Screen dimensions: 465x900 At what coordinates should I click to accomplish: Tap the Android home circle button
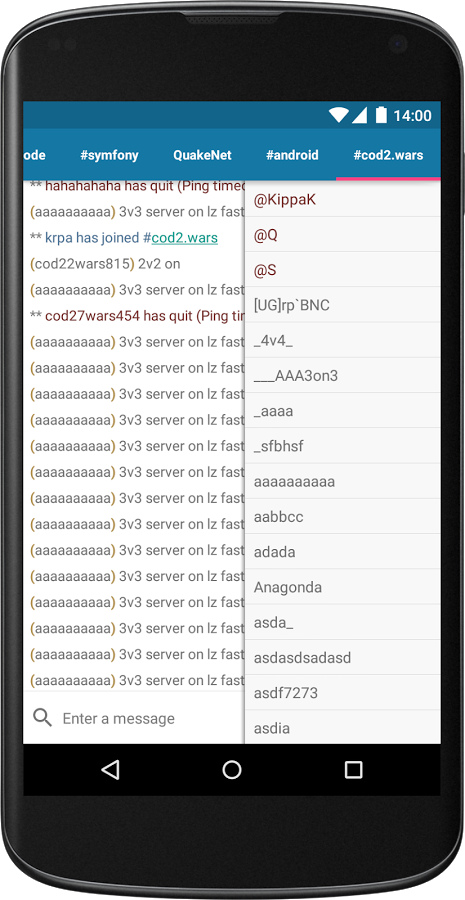point(232,770)
